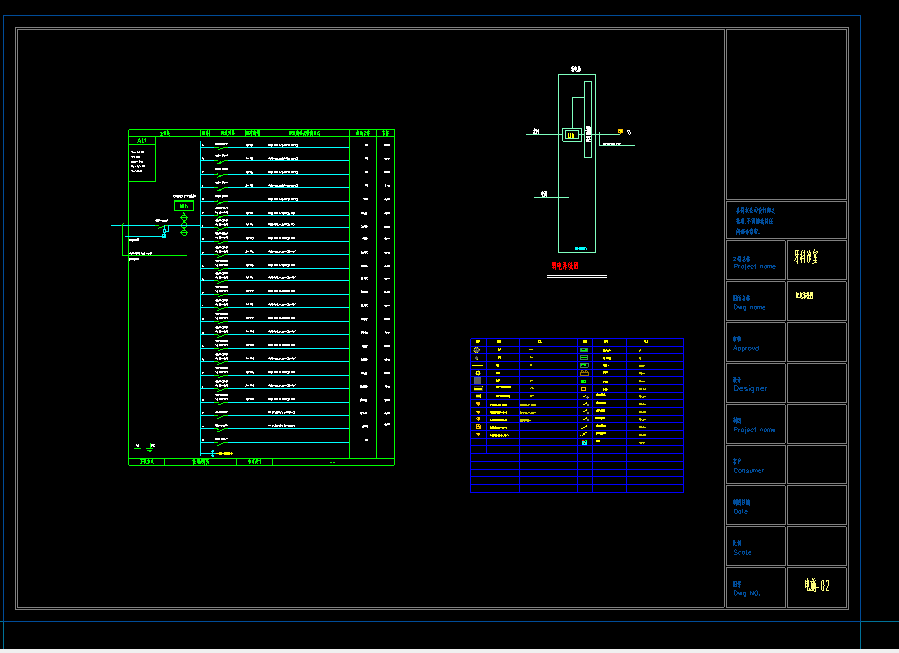Click the green Wh meter box symbol
The image size is (899, 653).
tap(183, 206)
